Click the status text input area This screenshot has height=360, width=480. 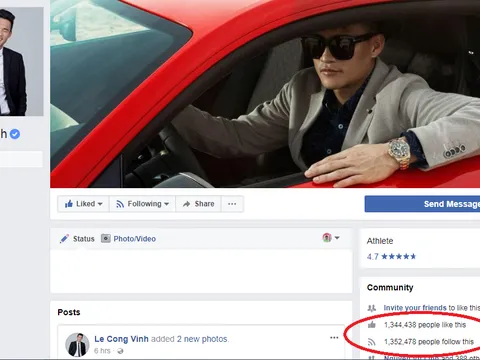[201, 271]
